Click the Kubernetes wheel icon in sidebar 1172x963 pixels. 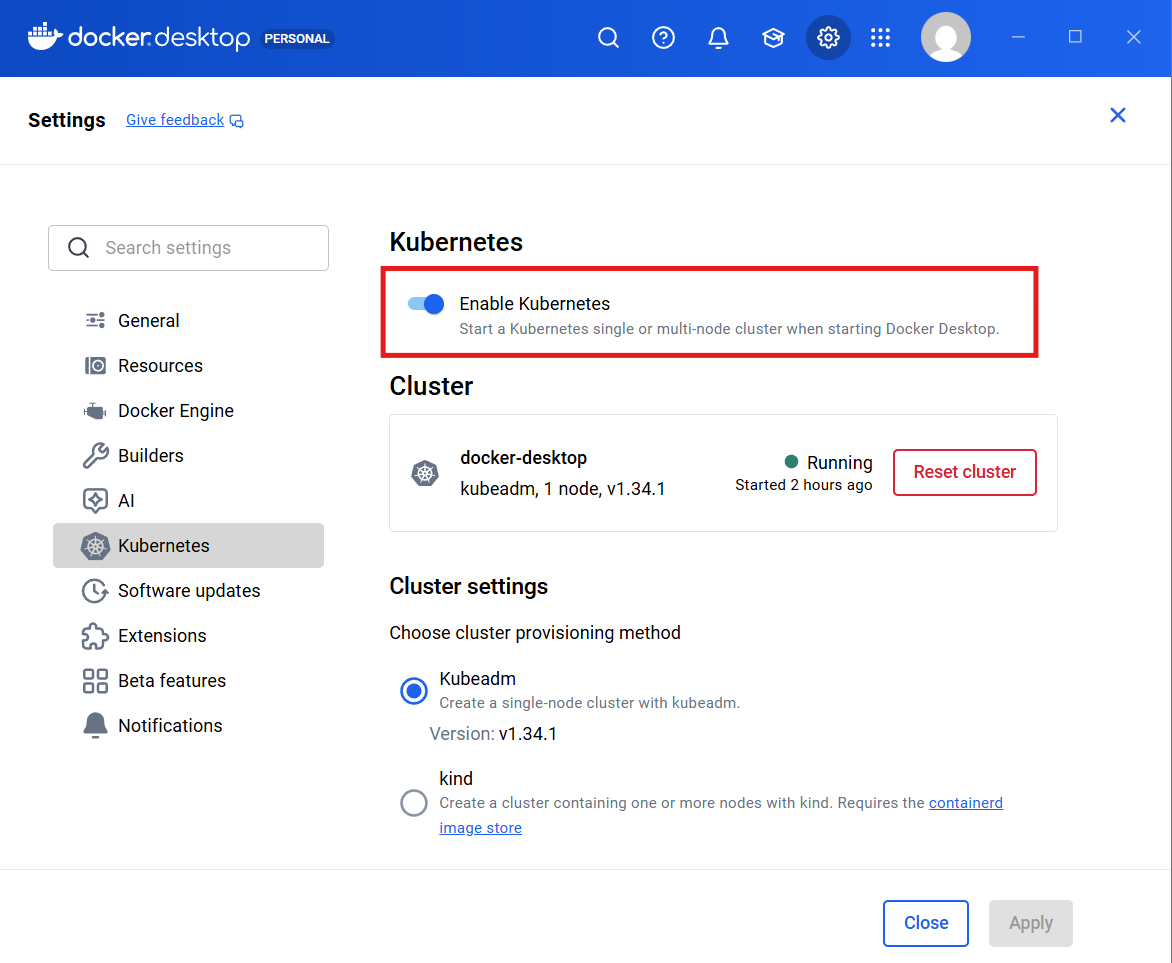click(95, 546)
